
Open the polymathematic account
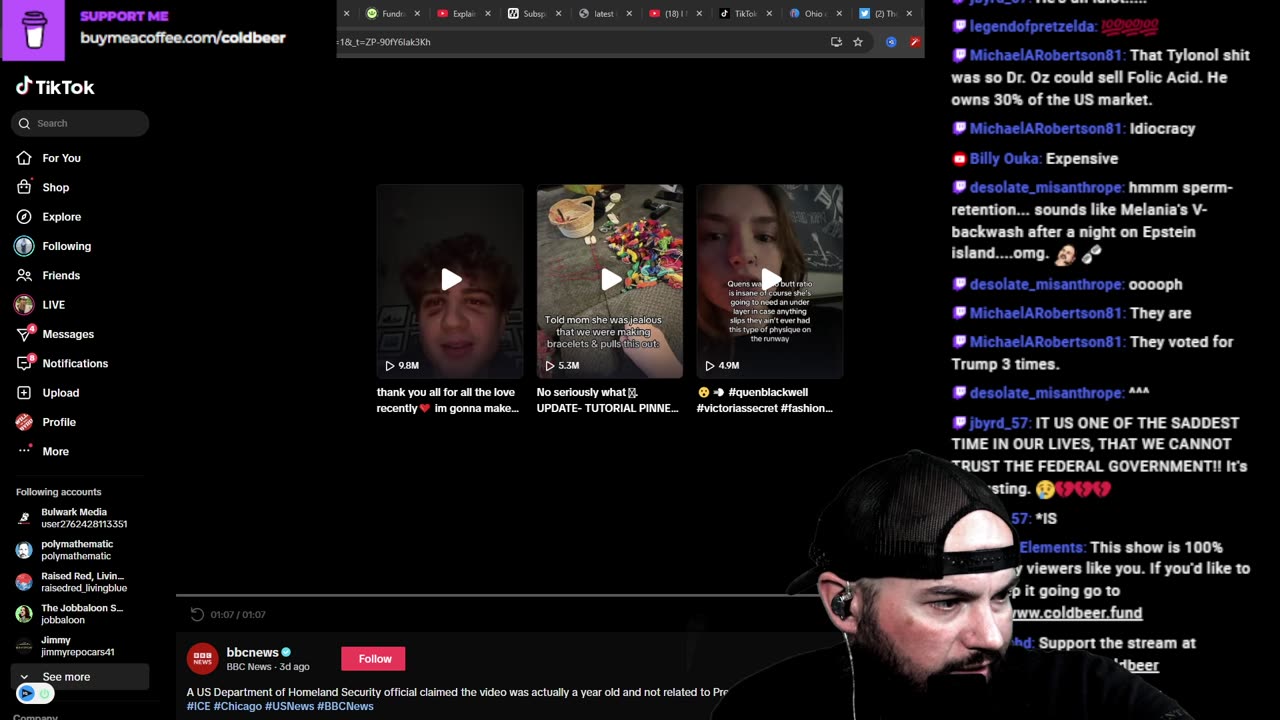66,550
